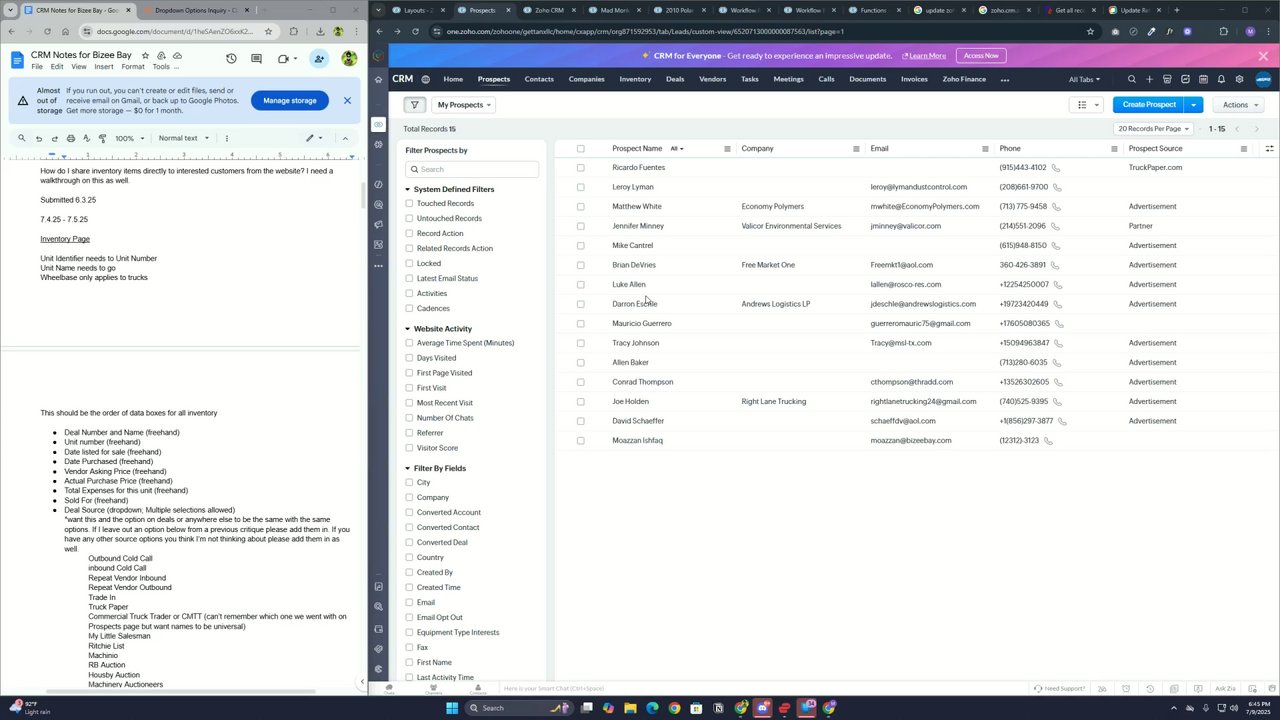Tick the select-all checkbox in table header
Screen dimensions: 1280x720
tap(580, 149)
